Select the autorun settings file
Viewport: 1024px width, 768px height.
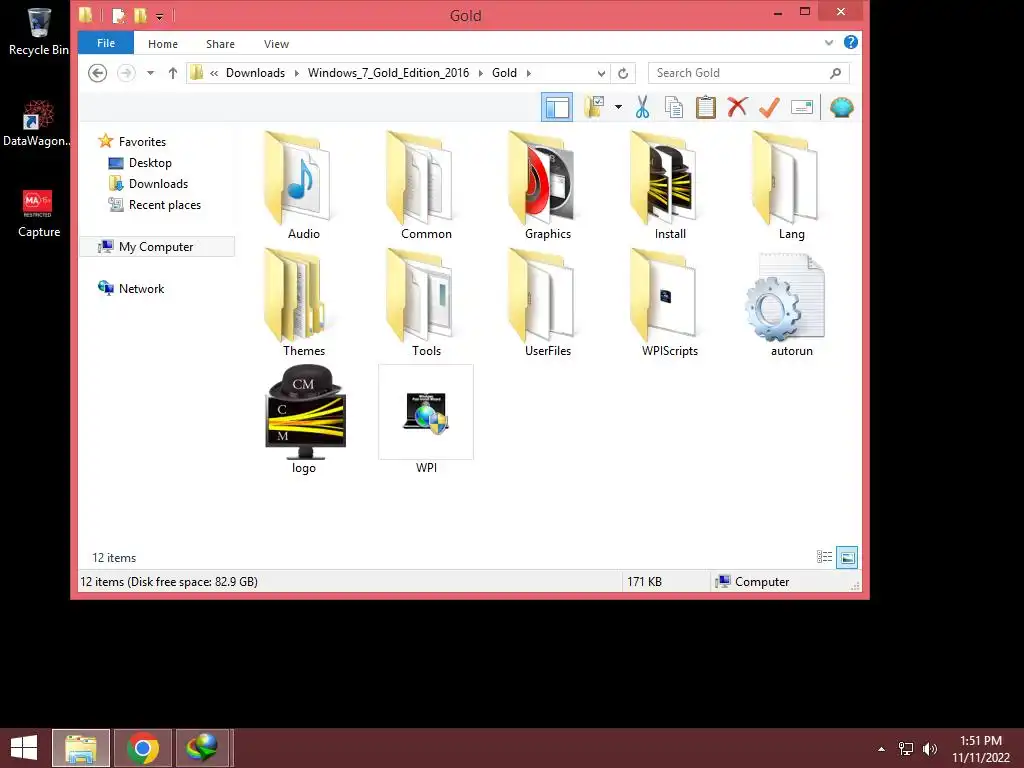click(x=792, y=302)
